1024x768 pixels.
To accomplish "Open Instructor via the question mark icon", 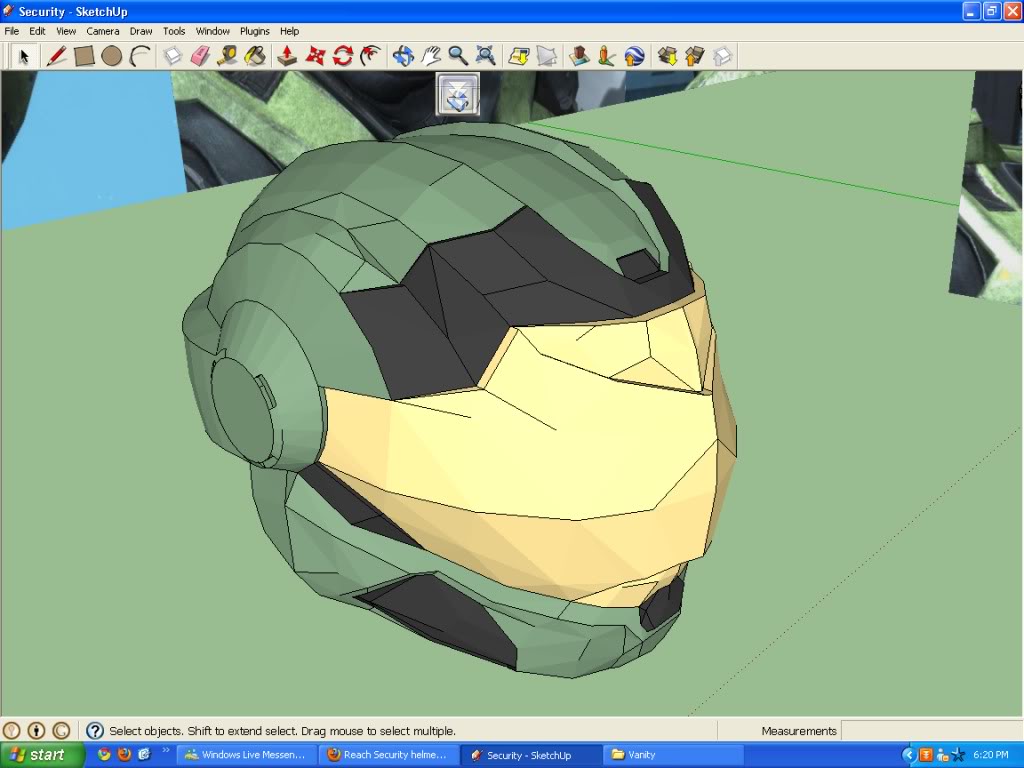I will [95, 730].
